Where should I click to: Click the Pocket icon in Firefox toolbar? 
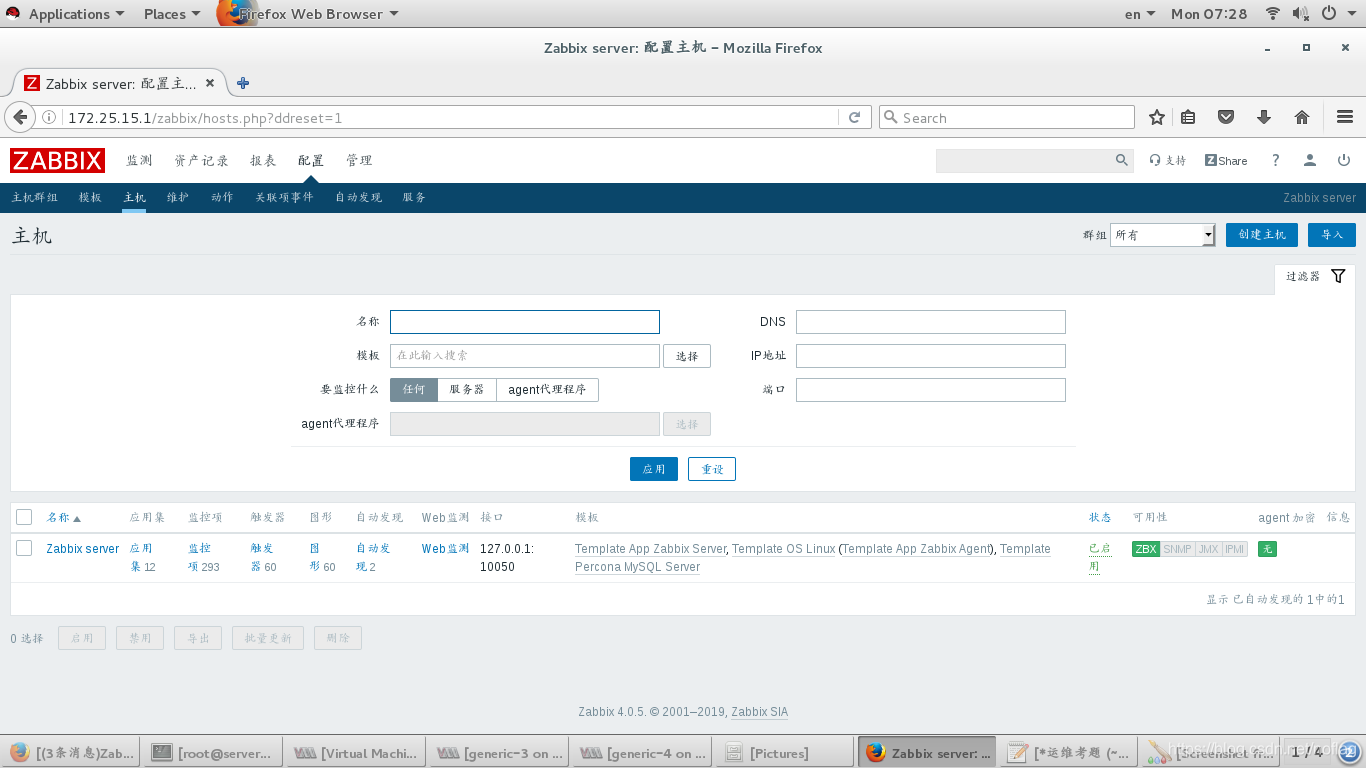tap(1226, 117)
